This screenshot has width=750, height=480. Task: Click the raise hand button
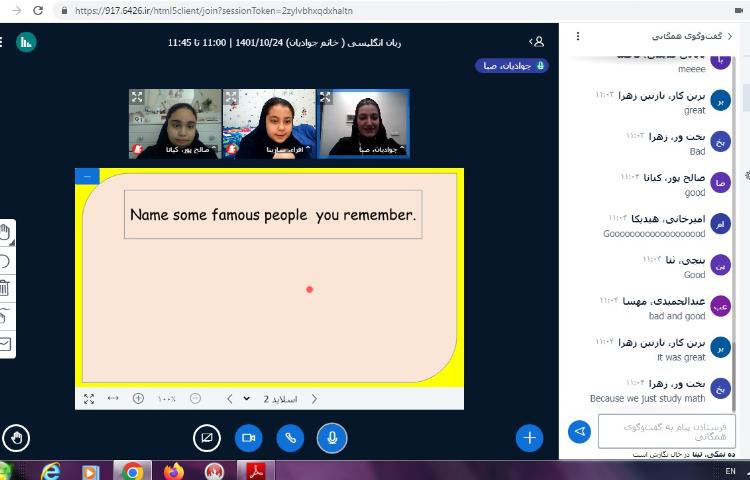(x=14, y=437)
